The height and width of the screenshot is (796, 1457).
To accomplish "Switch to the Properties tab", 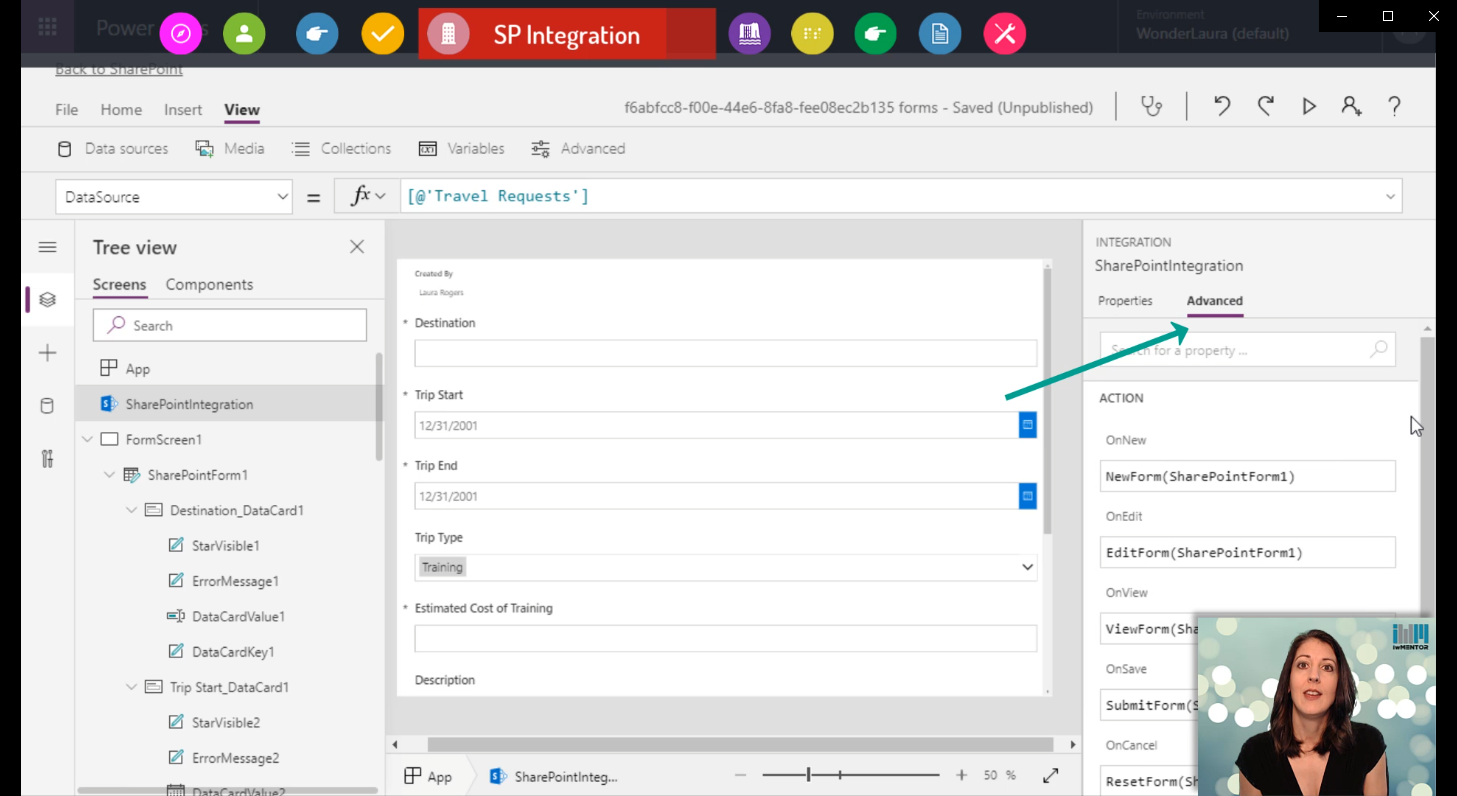I will (1125, 301).
